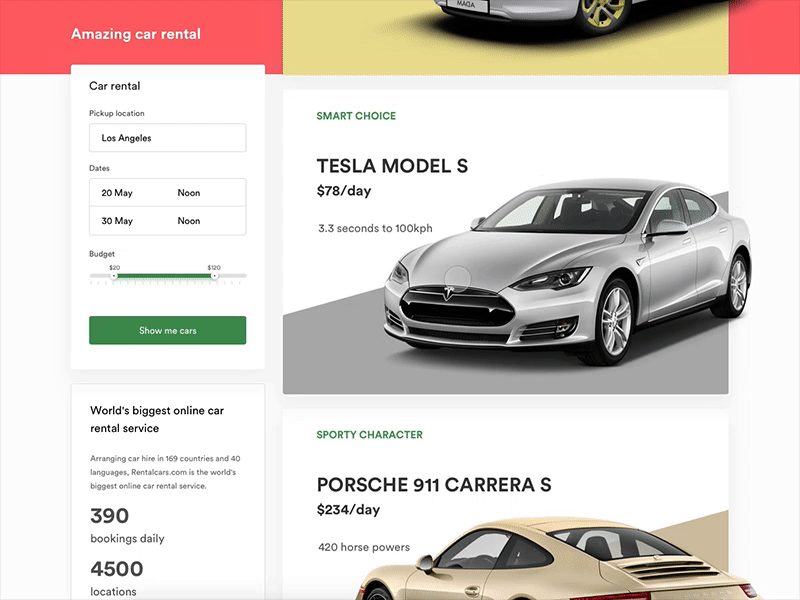Screen dimensions: 800x600
Task: Click the gold Porsche car image
Action: [x=556, y=559]
